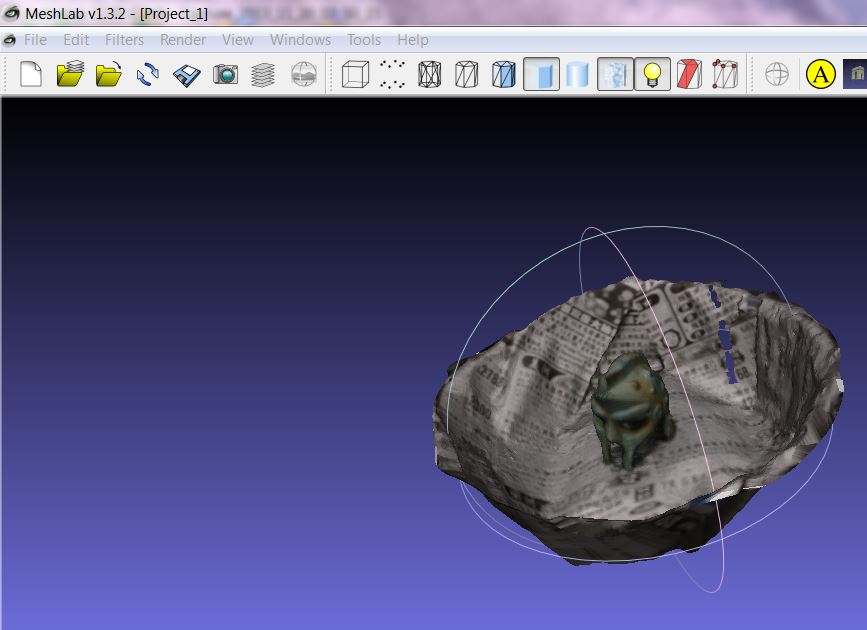The width and height of the screenshot is (867, 630).
Task: Open the raster globe view icon
Action: click(x=304, y=74)
